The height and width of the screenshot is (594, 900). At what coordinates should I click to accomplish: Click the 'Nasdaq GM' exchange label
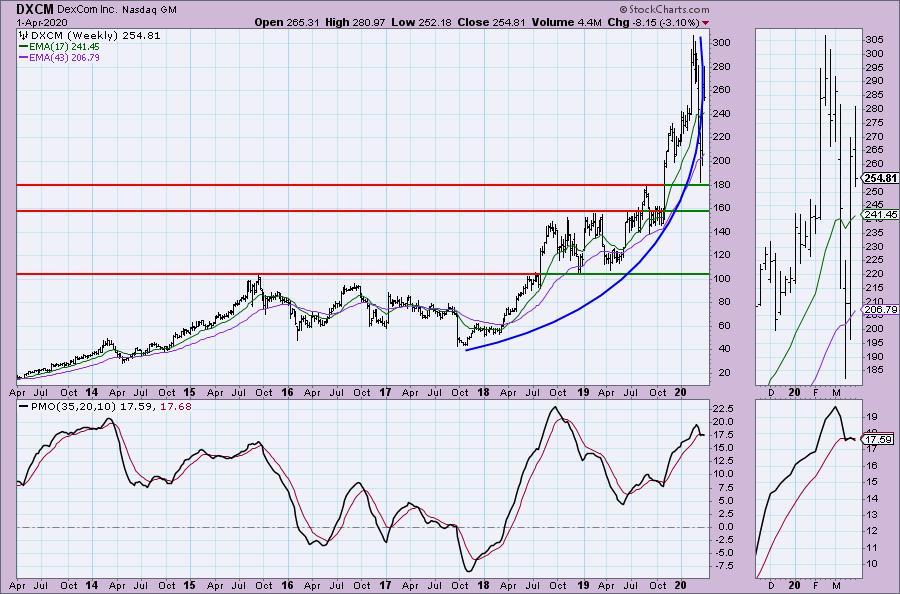(149, 10)
